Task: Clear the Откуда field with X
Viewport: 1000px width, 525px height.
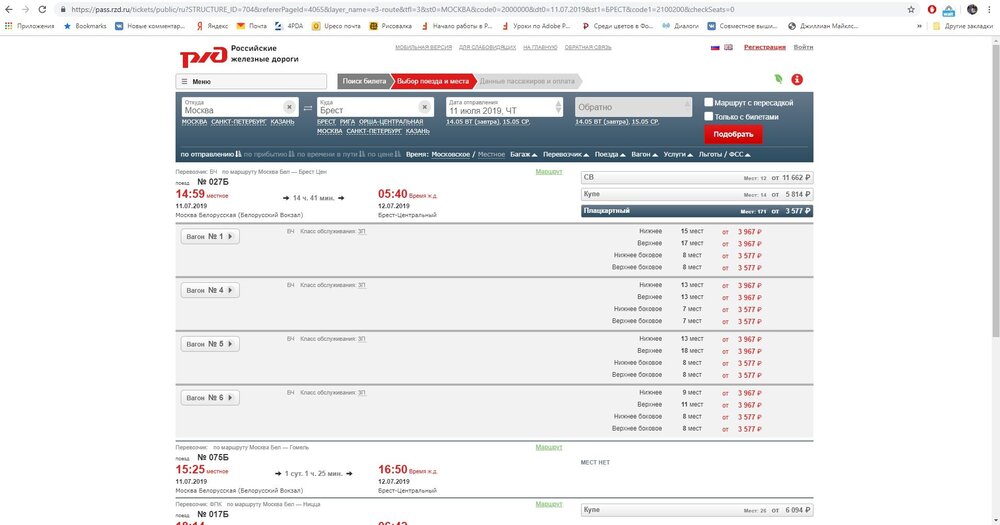Action: coord(289,107)
